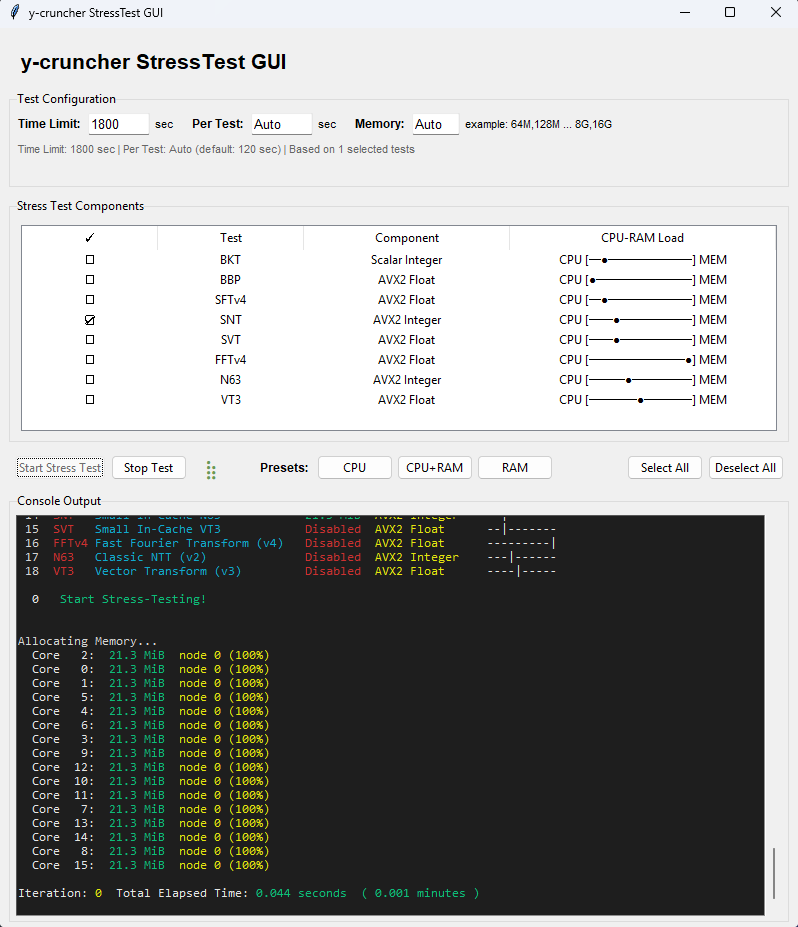Viewport: 798px width, 927px height.
Task: Click 'Allocating Memory...' console line
Action: 87,641
